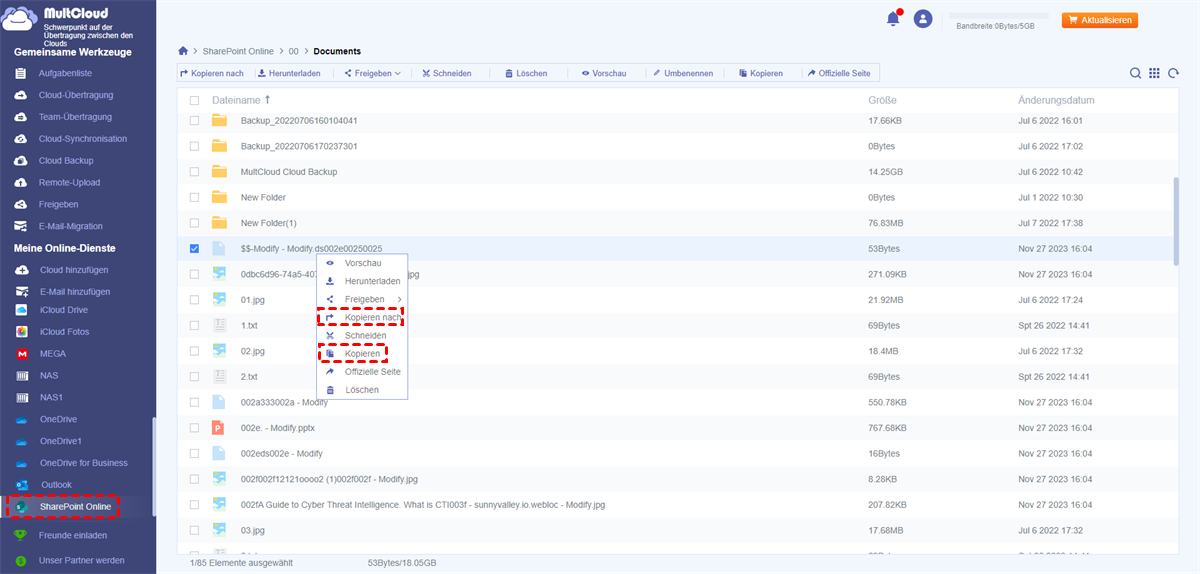Image resolution: width=1200 pixels, height=574 pixels.
Task: Sort by Änderungsdatum column header
Action: pyautogui.click(x=1056, y=100)
